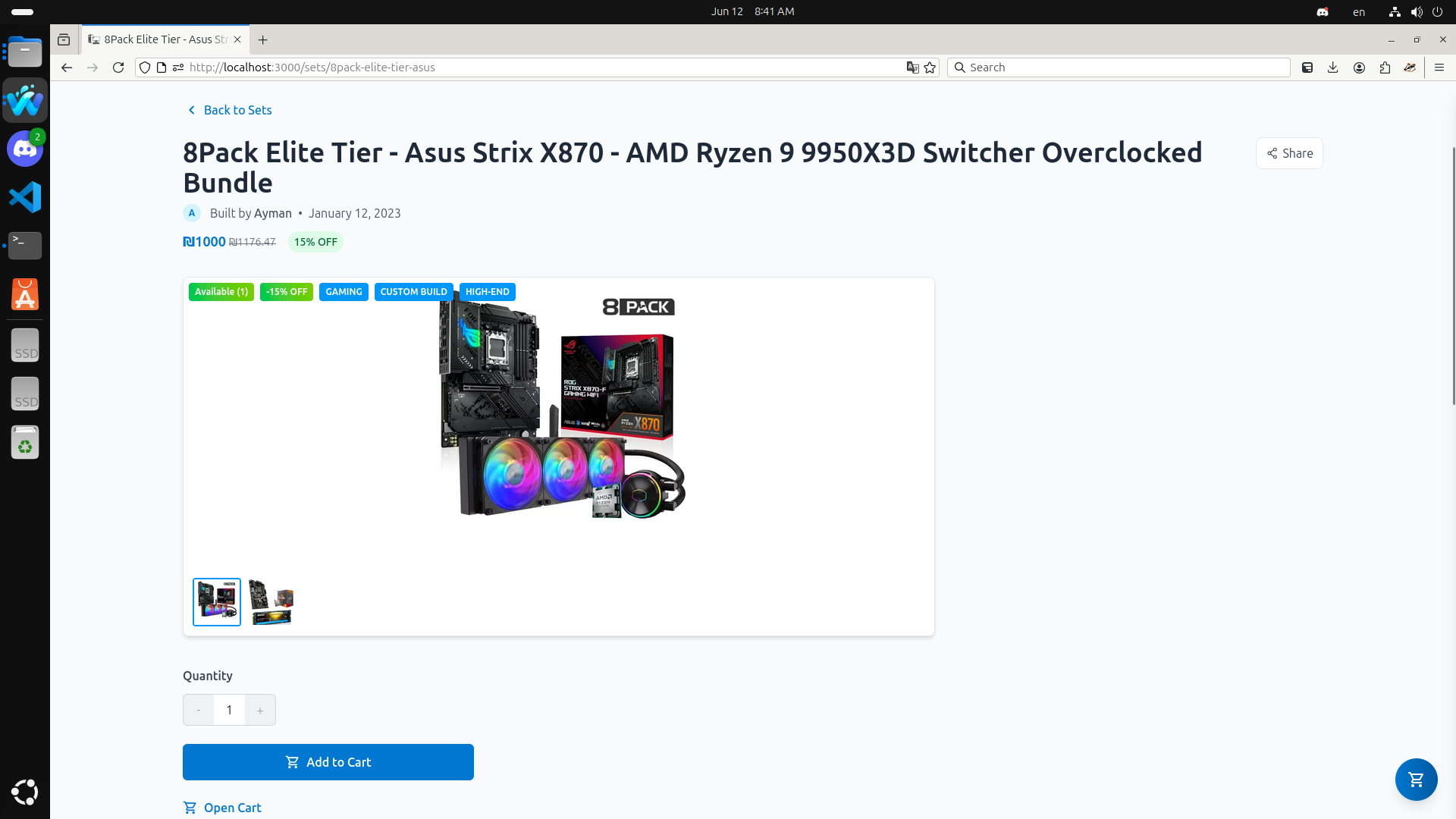Open the recent tabs list button
This screenshot has height=819, width=1456.
(64, 39)
